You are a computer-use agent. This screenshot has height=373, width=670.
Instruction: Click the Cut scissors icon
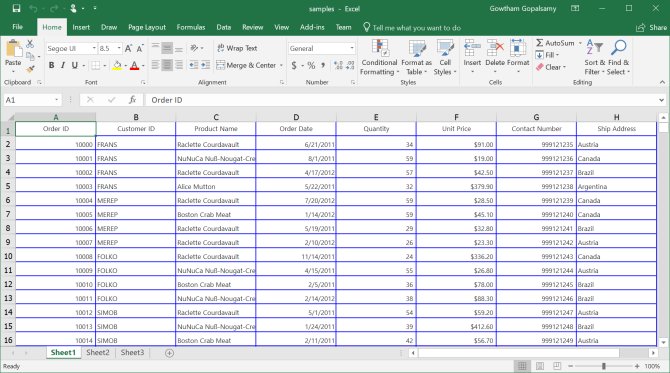tap(29, 44)
